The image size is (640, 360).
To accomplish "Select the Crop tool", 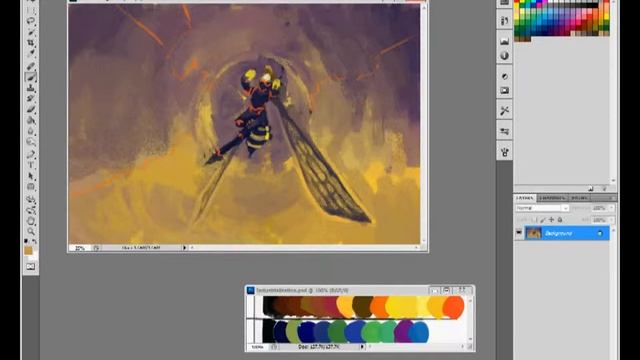I will tap(31, 42).
